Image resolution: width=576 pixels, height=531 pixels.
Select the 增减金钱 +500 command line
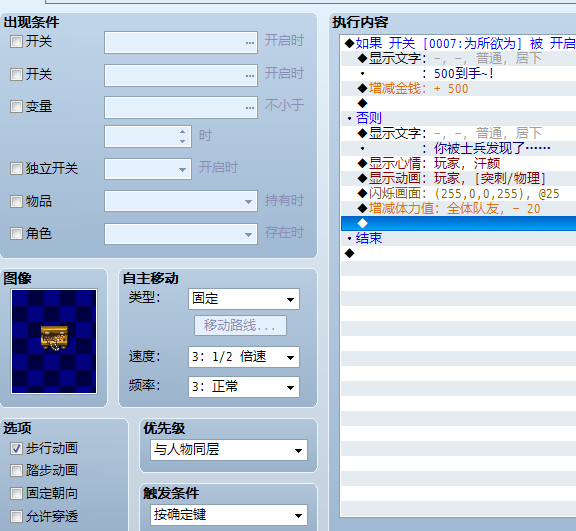(458, 88)
